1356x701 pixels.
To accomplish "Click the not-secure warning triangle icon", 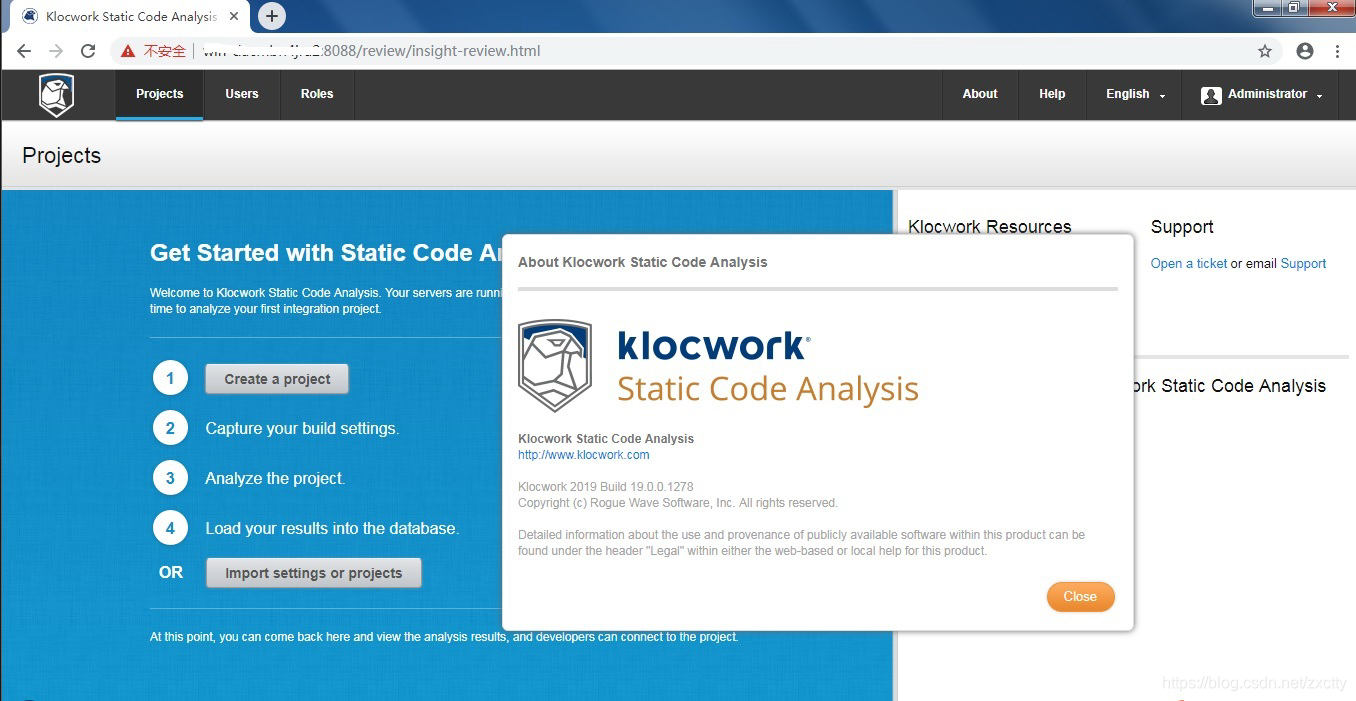I will [x=128, y=51].
